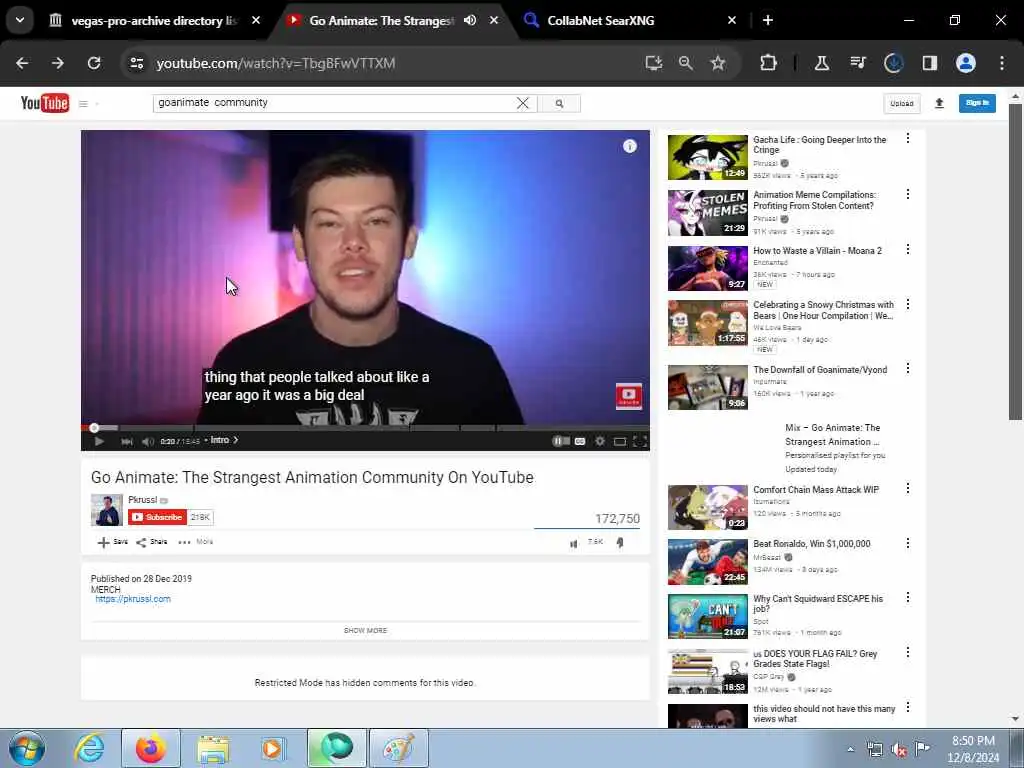
Task: View site information in the address bar
Action: point(136,63)
